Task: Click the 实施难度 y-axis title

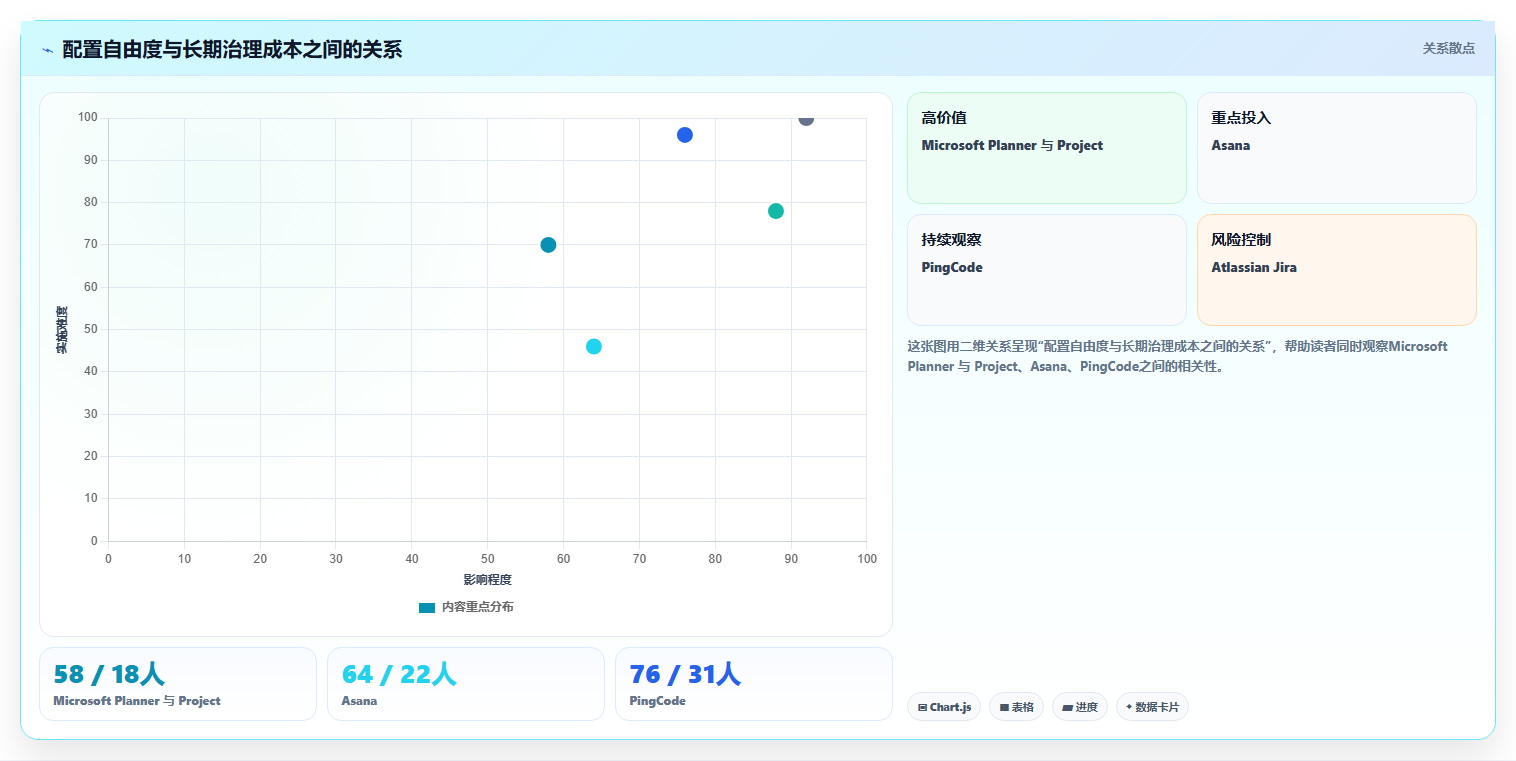Action: pos(62,330)
